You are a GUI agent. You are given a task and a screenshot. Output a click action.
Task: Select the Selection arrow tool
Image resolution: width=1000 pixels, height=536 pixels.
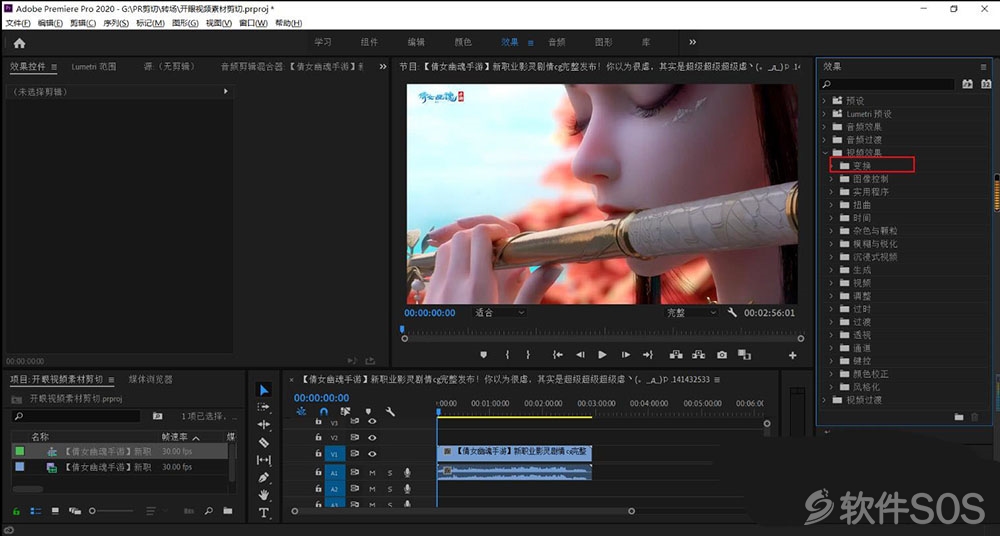[x=263, y=390]
